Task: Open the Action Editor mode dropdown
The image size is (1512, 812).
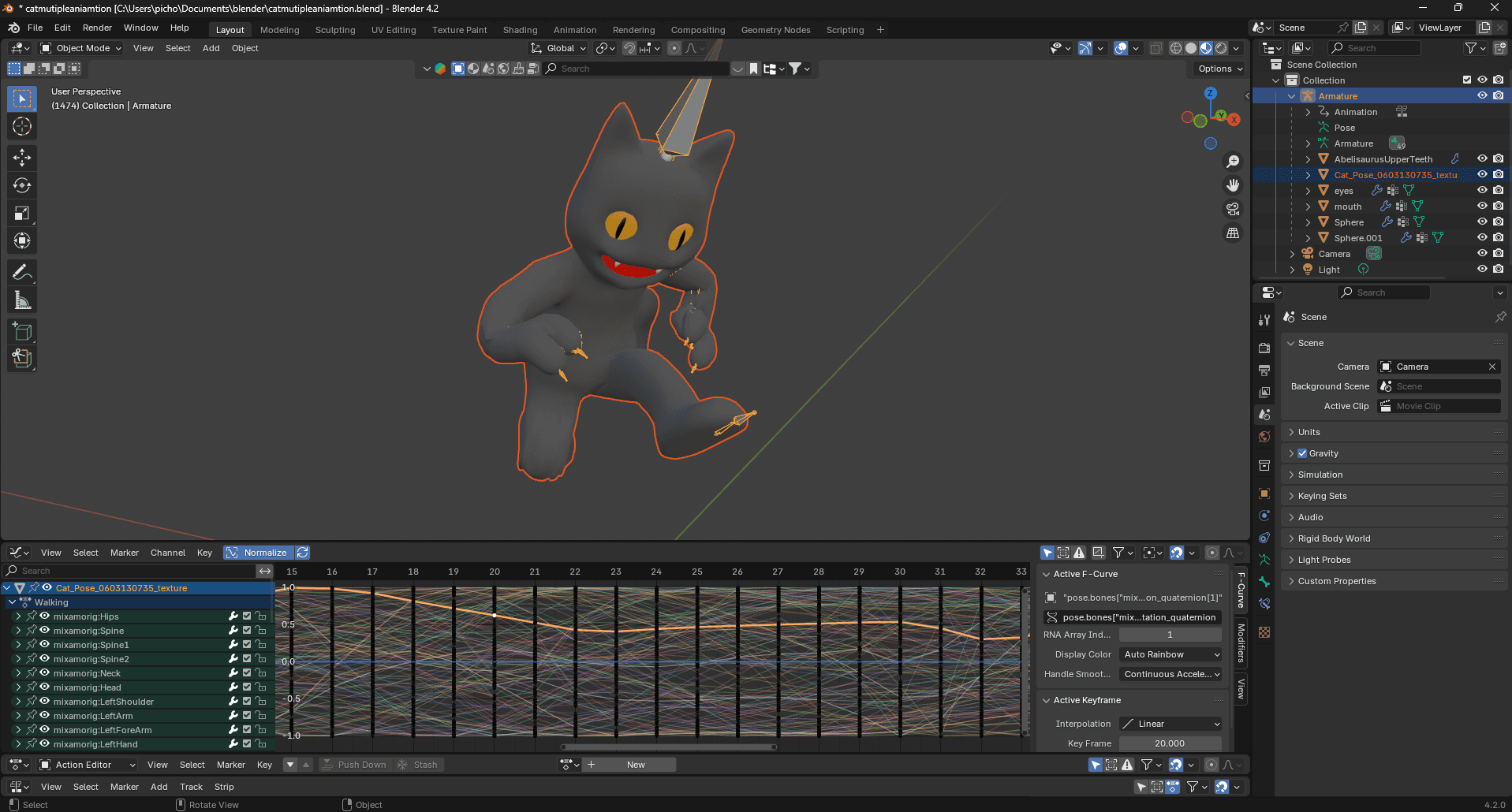Action: [88, 765]
